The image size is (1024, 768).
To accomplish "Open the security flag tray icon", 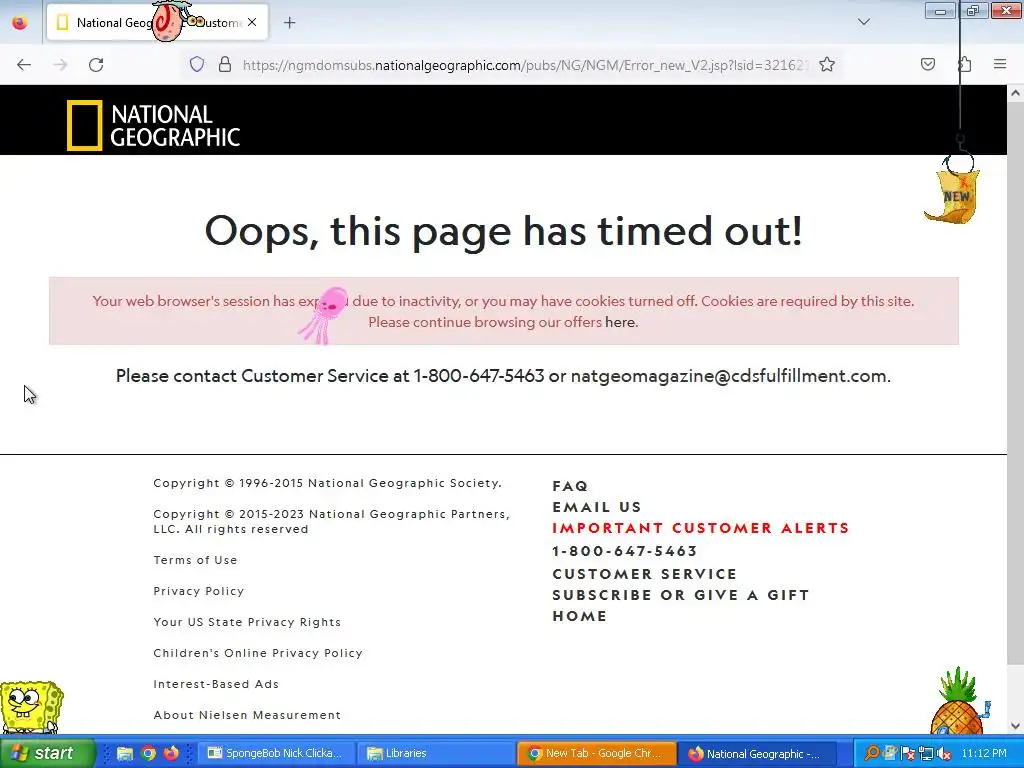I will [x=907, y=754].
